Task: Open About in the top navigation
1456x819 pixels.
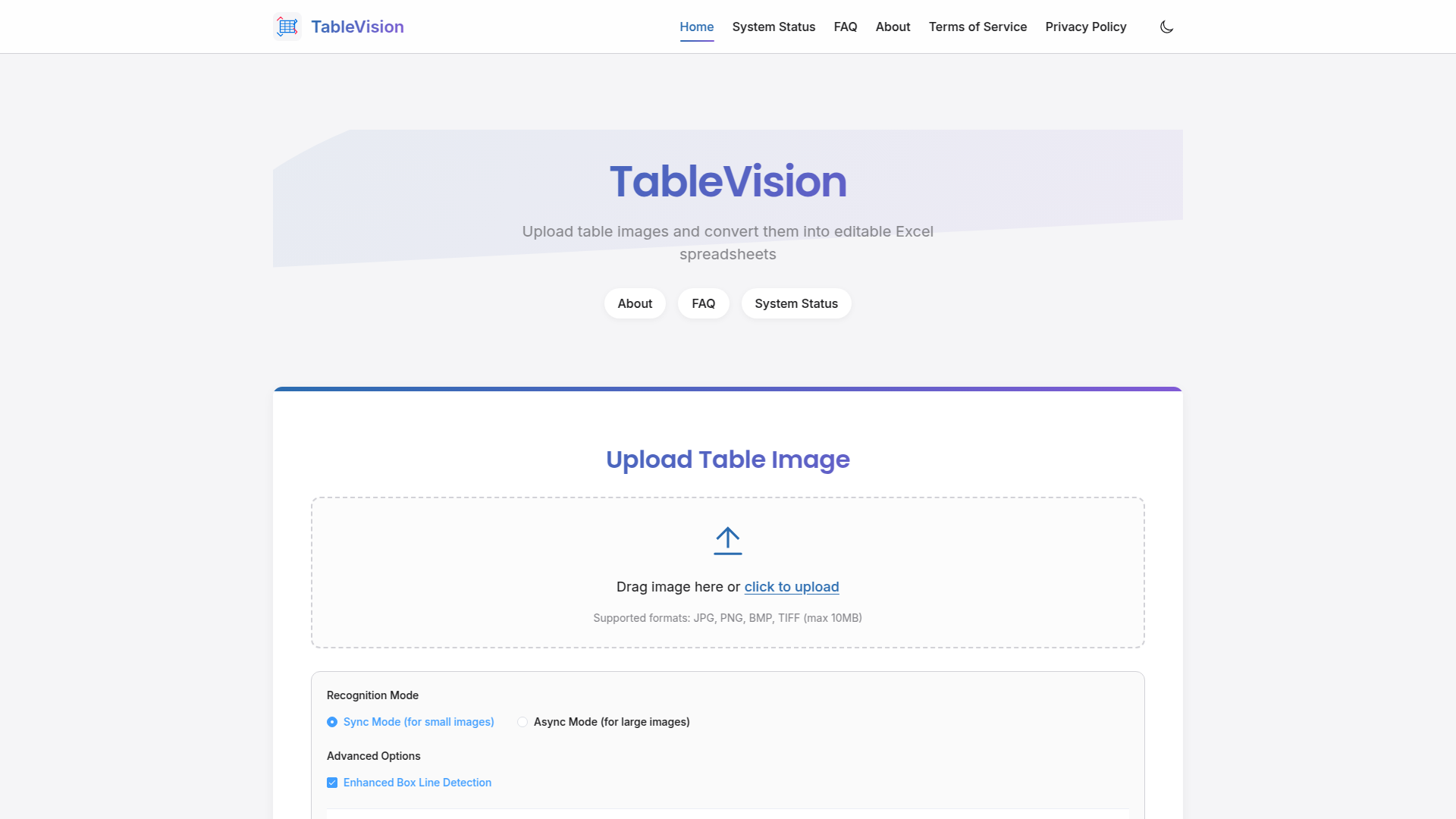Action: pyautogui.click(x=893, y=27)
